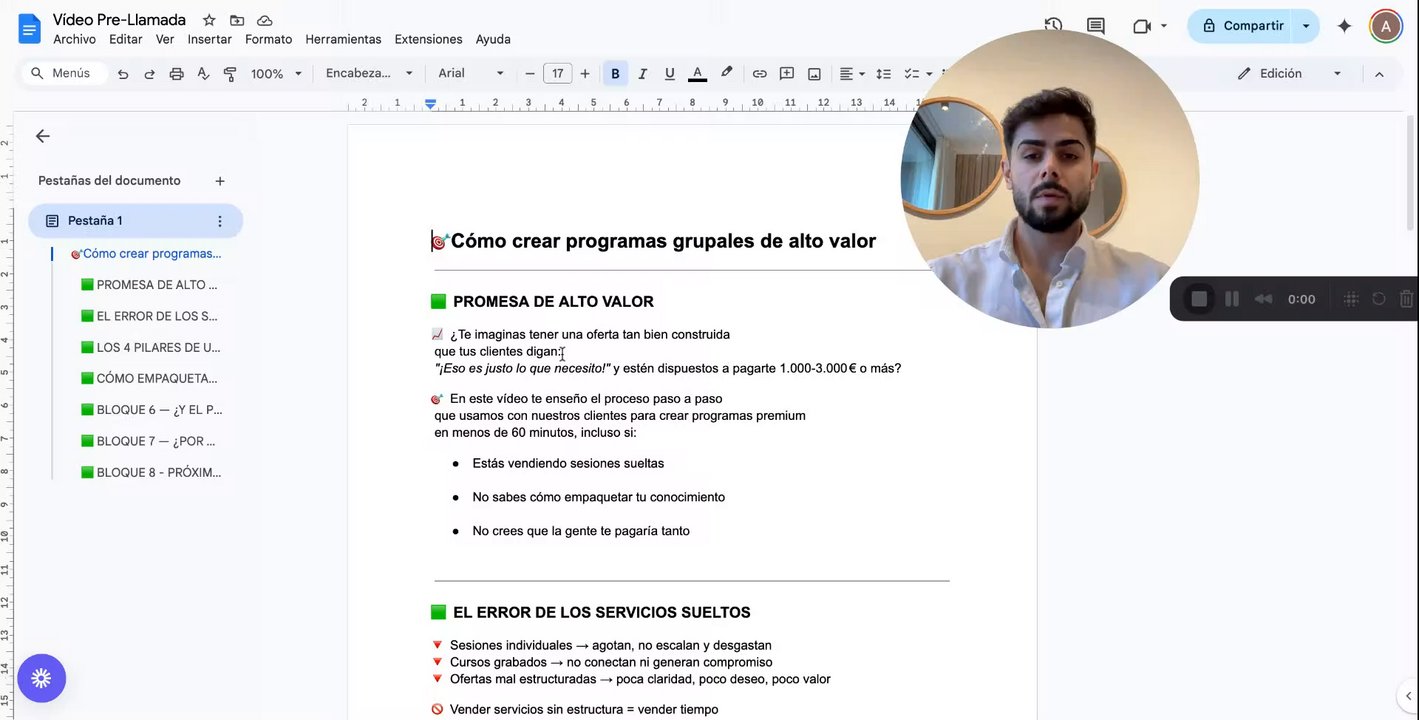Click the Menús search box
The height and width of the screenshot is (720, 1419).
point(64,73)
